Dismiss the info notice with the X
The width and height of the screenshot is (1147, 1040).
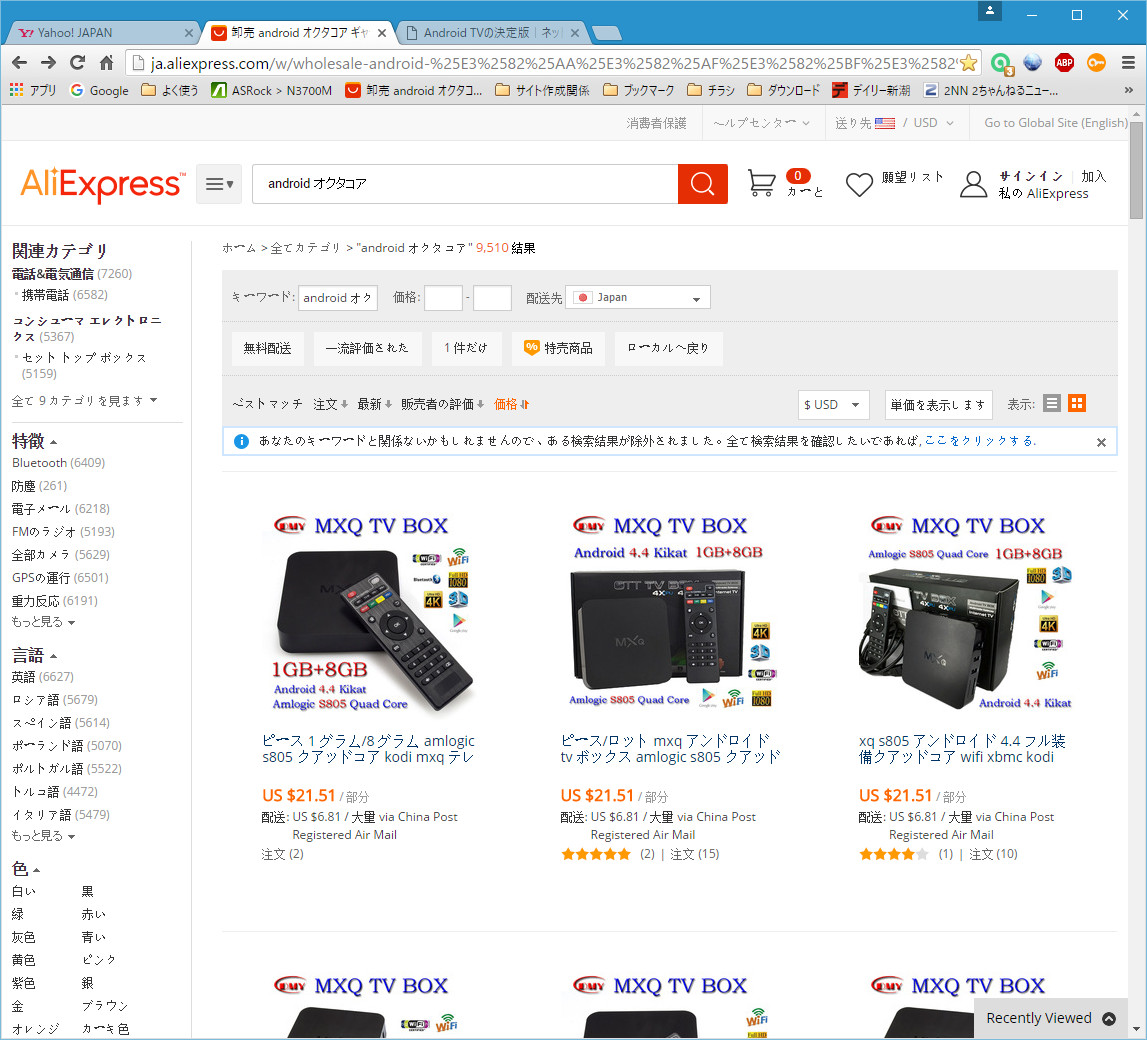pyautogui.click(x=1101, y=441)
